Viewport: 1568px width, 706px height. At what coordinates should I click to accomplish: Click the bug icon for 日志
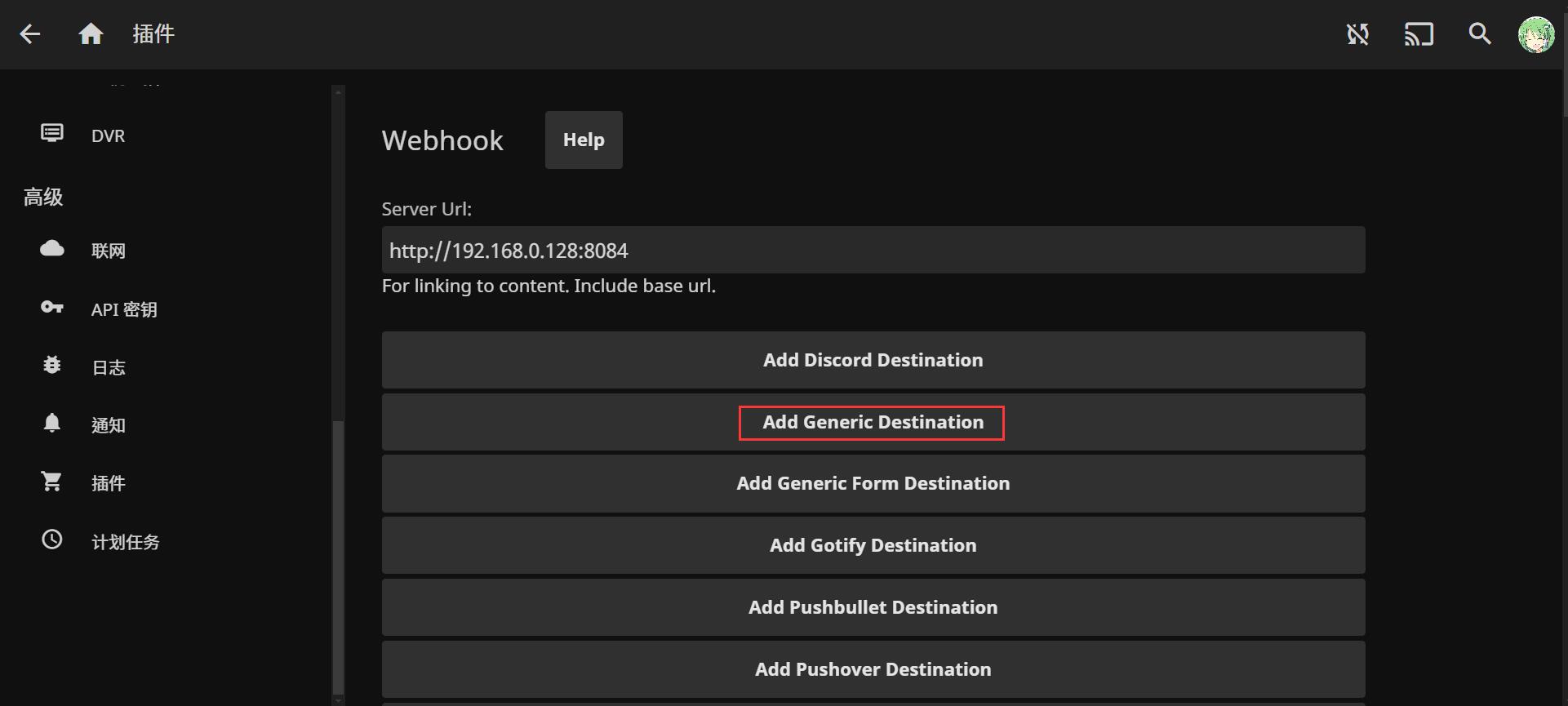pos(52,366)
